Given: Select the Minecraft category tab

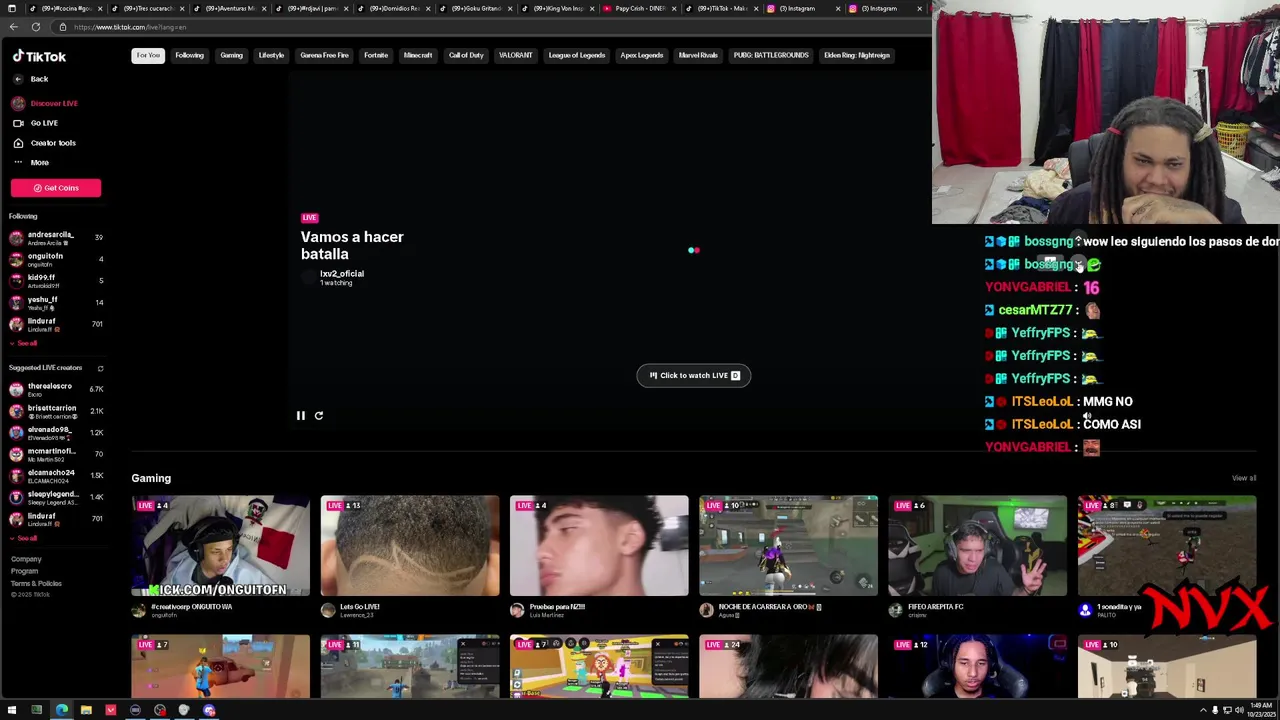Looking at the screenshot, I should click(x=418, y=55).
